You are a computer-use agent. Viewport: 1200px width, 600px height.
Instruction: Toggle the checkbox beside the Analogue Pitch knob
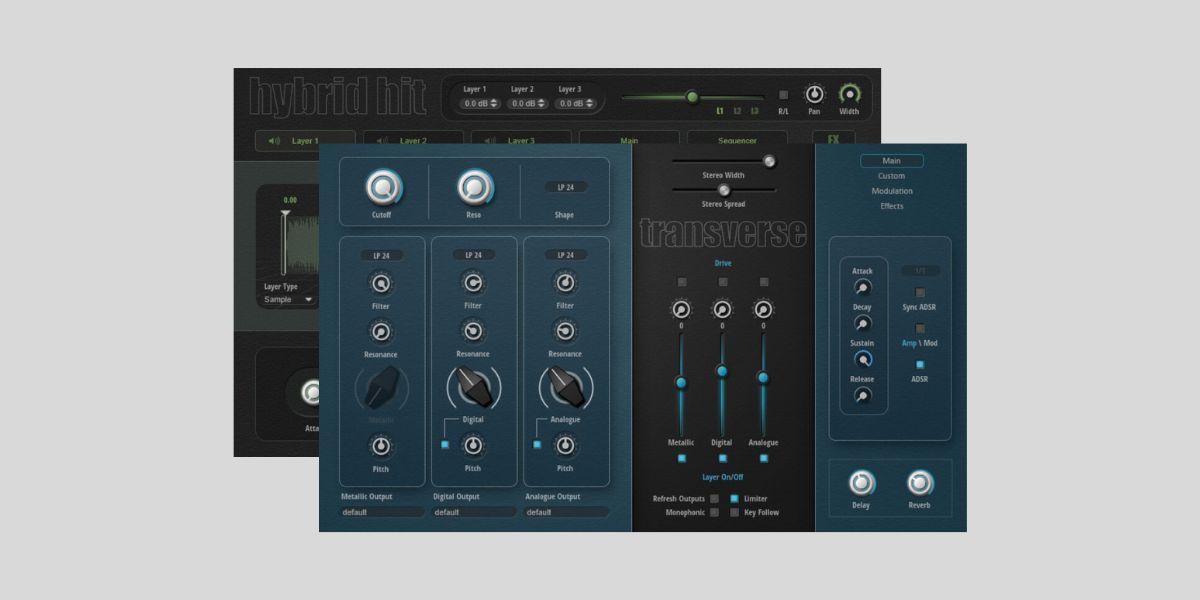[537, 445]
